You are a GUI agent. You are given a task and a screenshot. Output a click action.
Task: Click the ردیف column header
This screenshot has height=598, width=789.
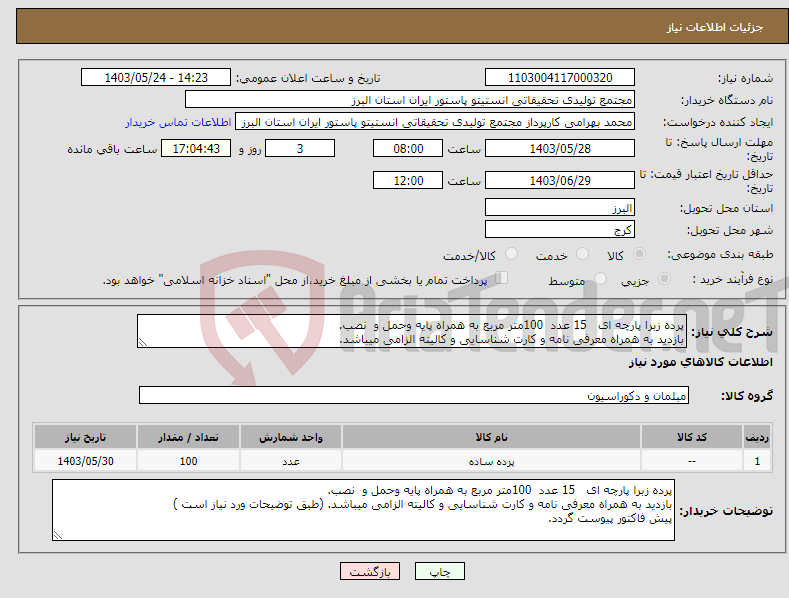tap(757, 437)
